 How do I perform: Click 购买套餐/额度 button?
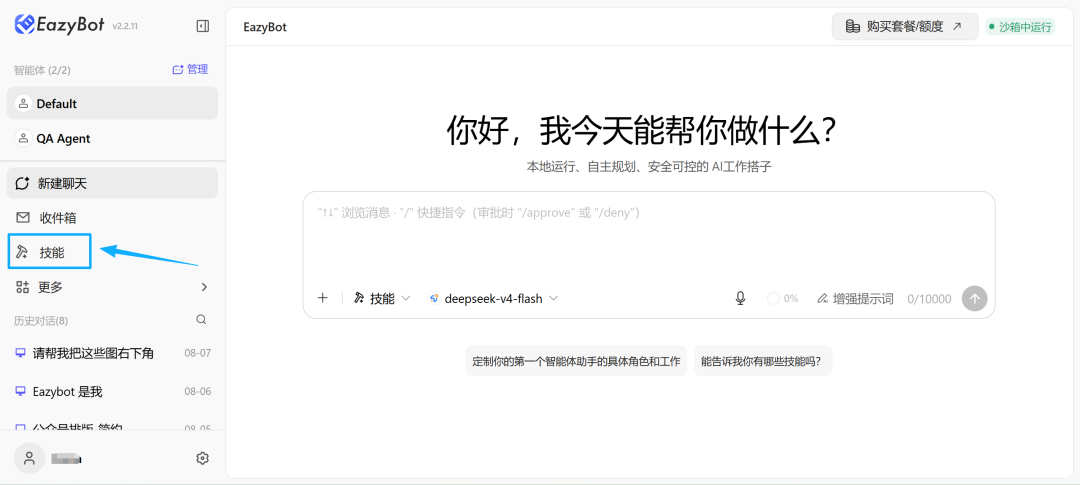[x=904, y=26]
